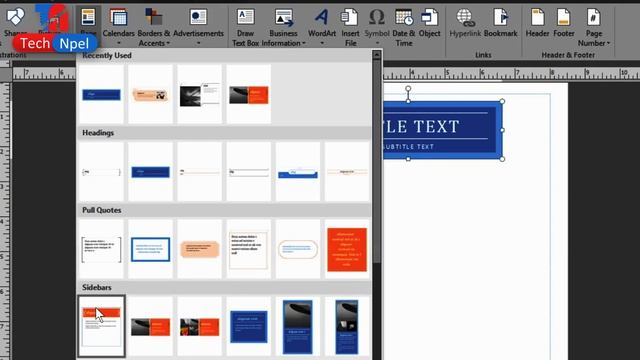The height and width of the screenshot is (360, 640).
Task: Select last heading style with beige lines
Action: pos(347,172)
